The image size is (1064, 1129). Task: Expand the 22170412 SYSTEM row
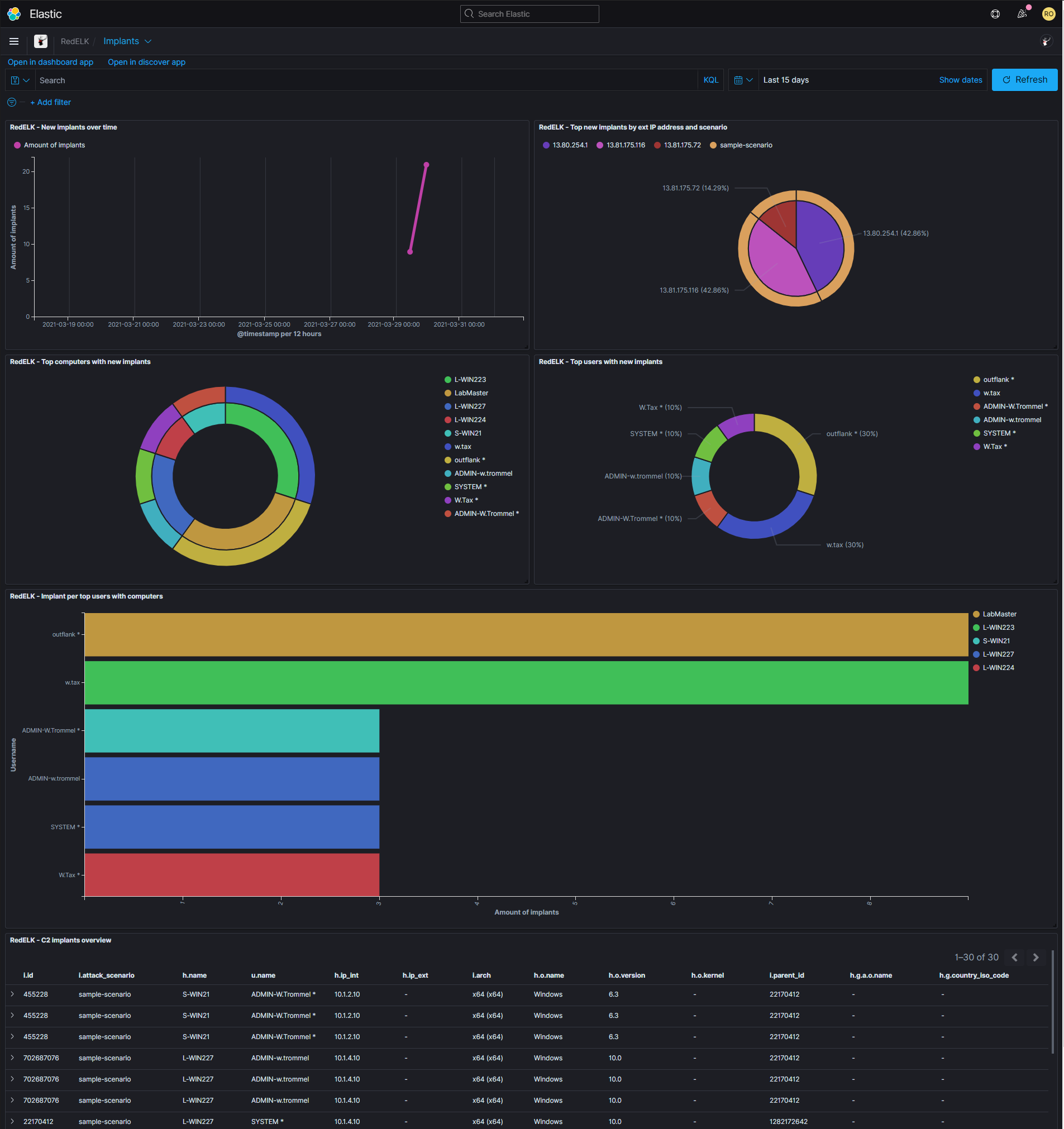(x=12, y=1122)
